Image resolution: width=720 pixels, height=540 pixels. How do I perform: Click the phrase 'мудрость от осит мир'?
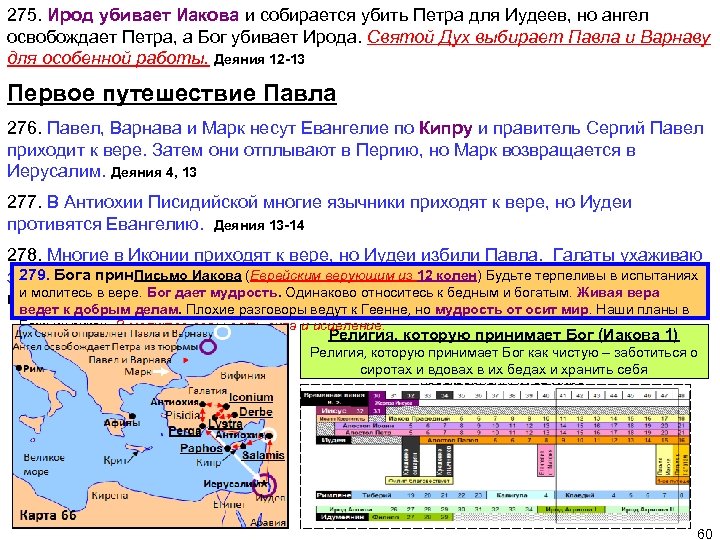coord(512,309)
